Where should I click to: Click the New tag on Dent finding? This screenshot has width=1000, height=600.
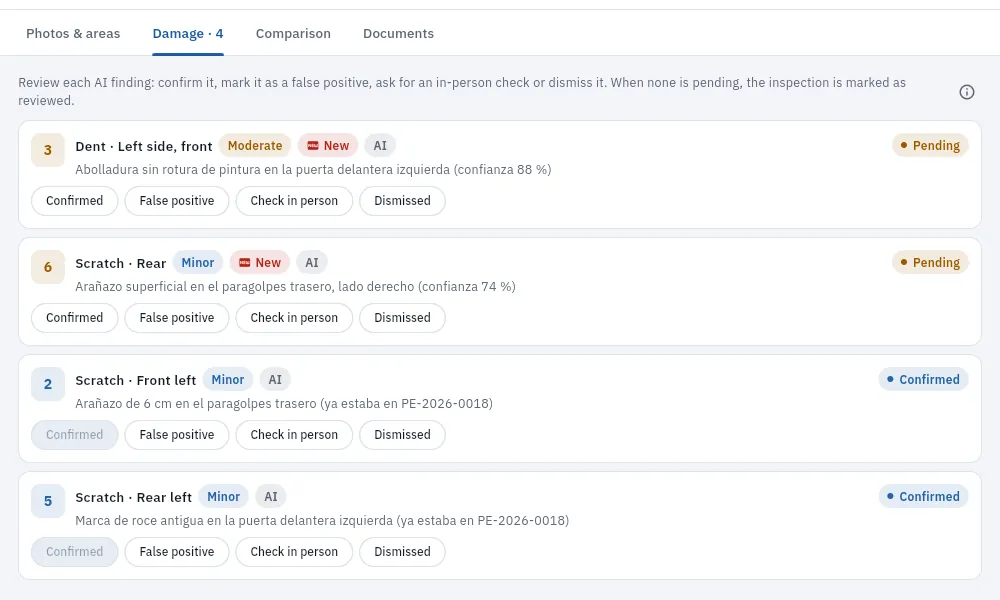click(328, 145)
